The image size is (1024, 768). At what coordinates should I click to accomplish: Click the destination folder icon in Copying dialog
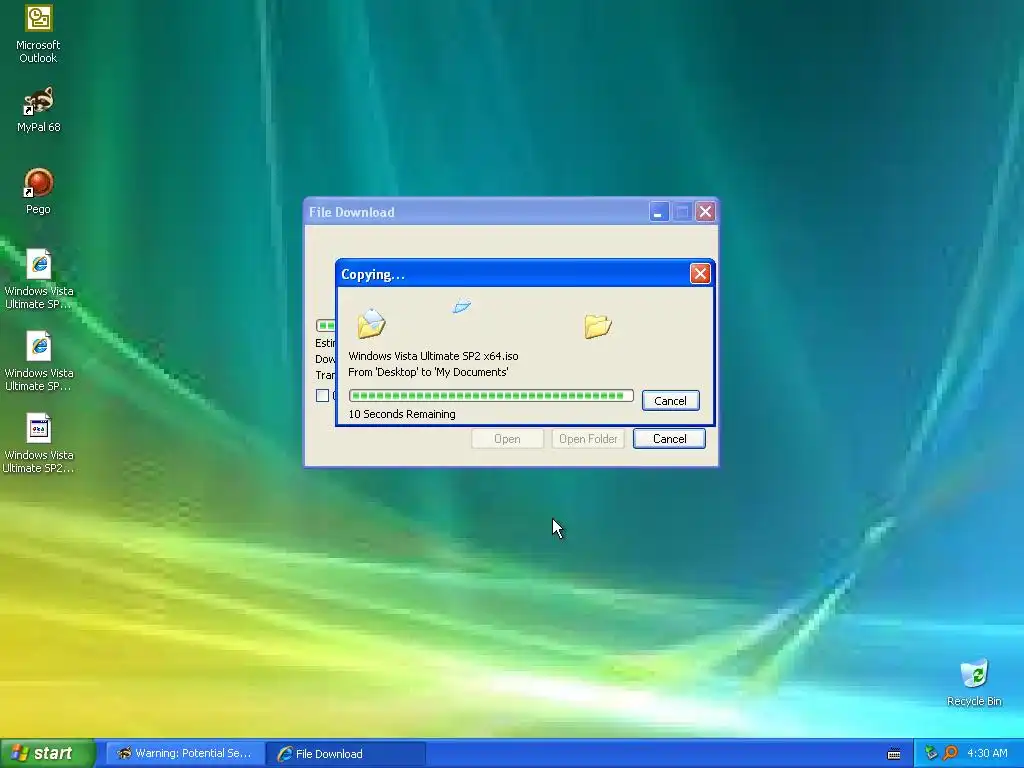coord(598,325)
